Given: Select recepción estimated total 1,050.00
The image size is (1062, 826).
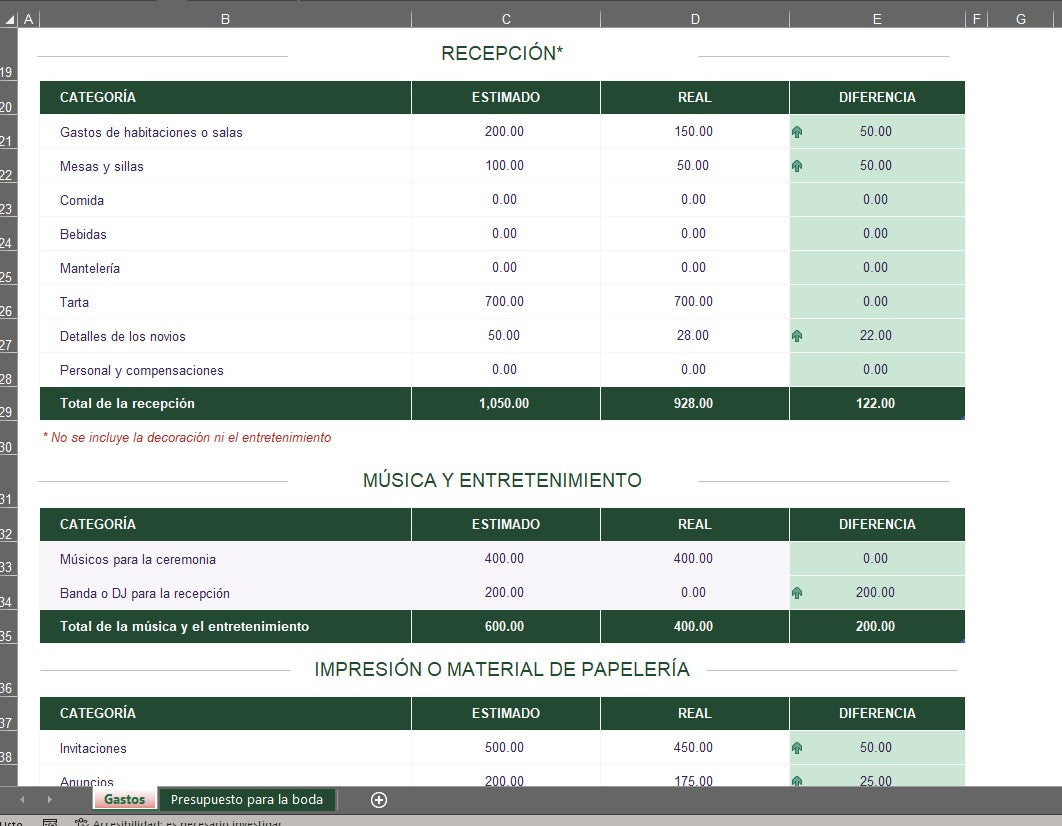Looking at the screenshot, I should click(x=506, y=404).
